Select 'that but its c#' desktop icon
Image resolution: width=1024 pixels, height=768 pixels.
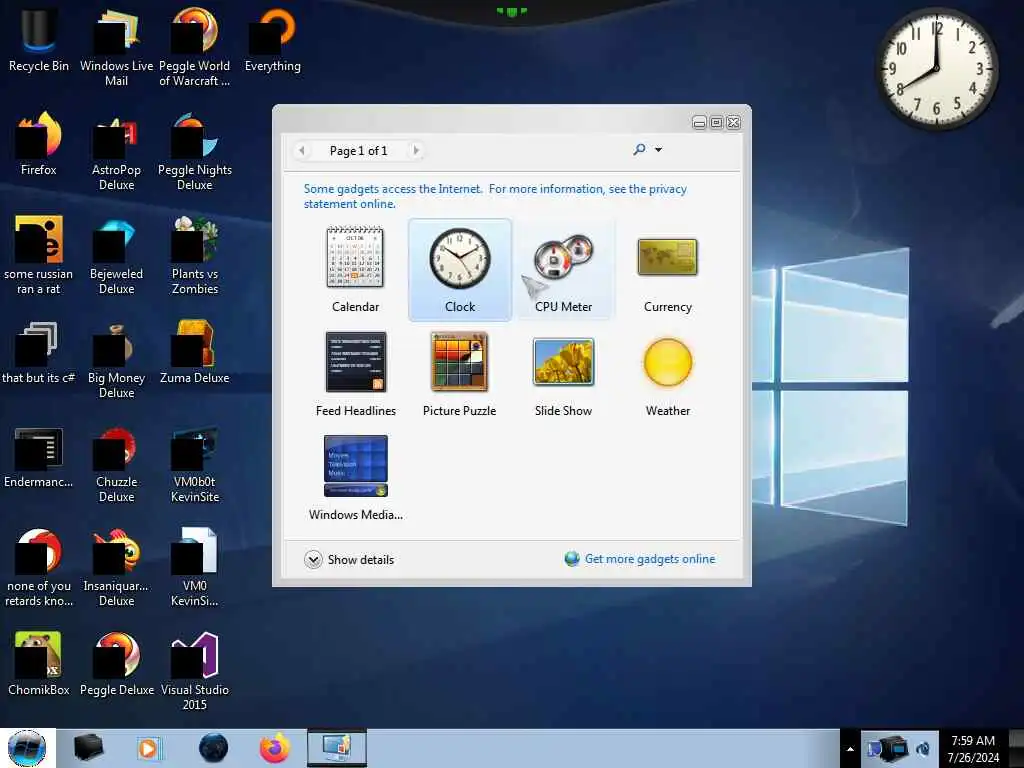(39, 353)
